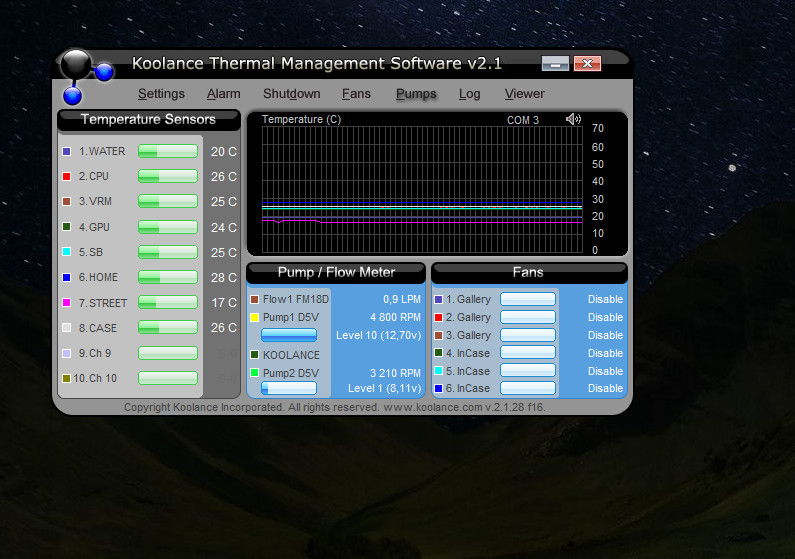
Task: Click the temperature history graph
Action: coord(422,190)
